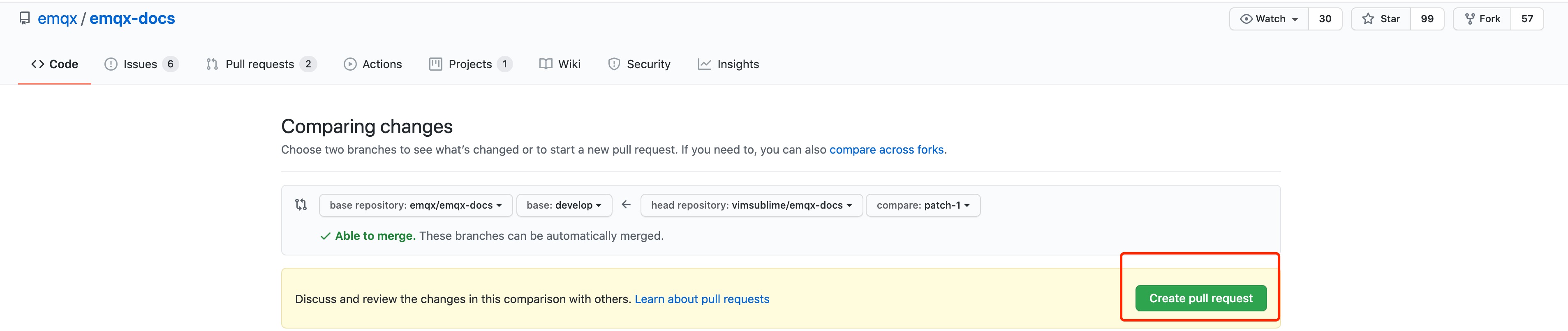The width and height of the screenshot is (1568, 331).
Task: Open the emqx-docs repository link
Action: coord(132,19)
